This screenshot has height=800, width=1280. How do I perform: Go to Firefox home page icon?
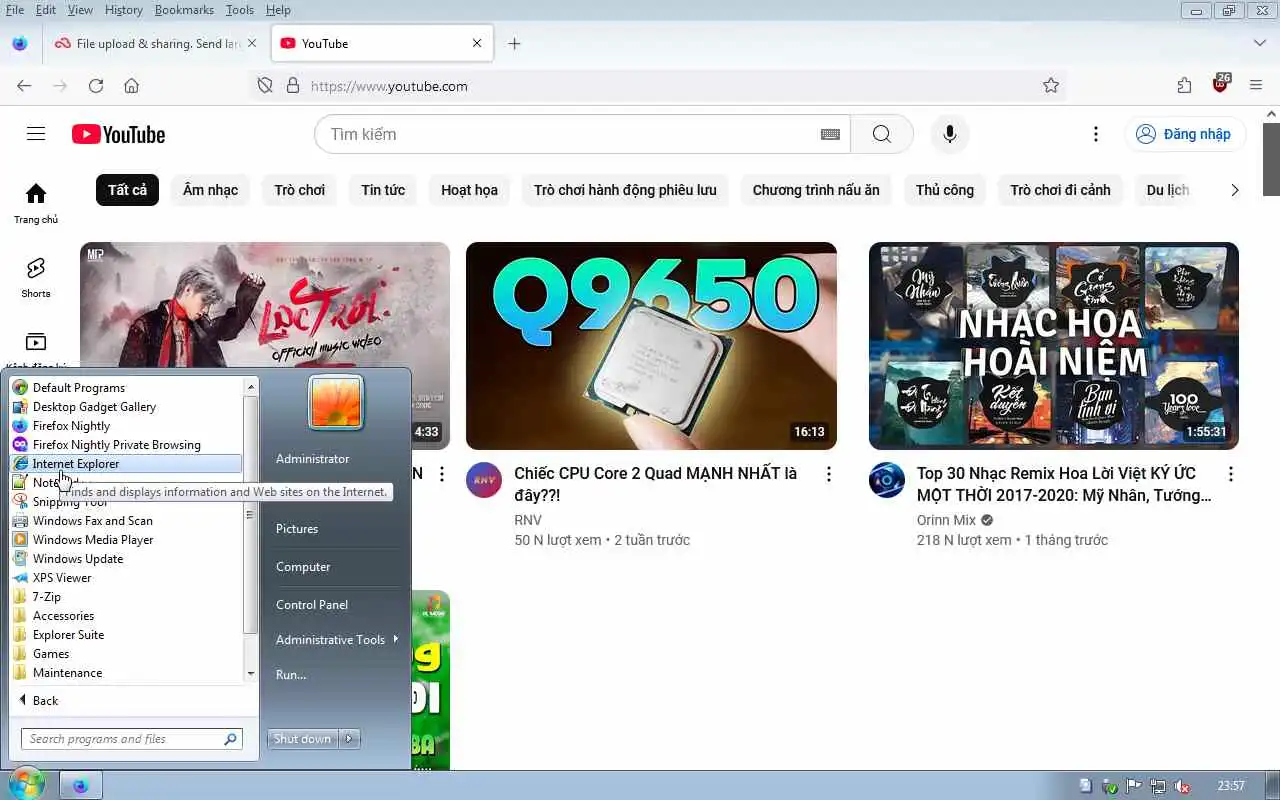pyautogui.click(x=131, y=86)
